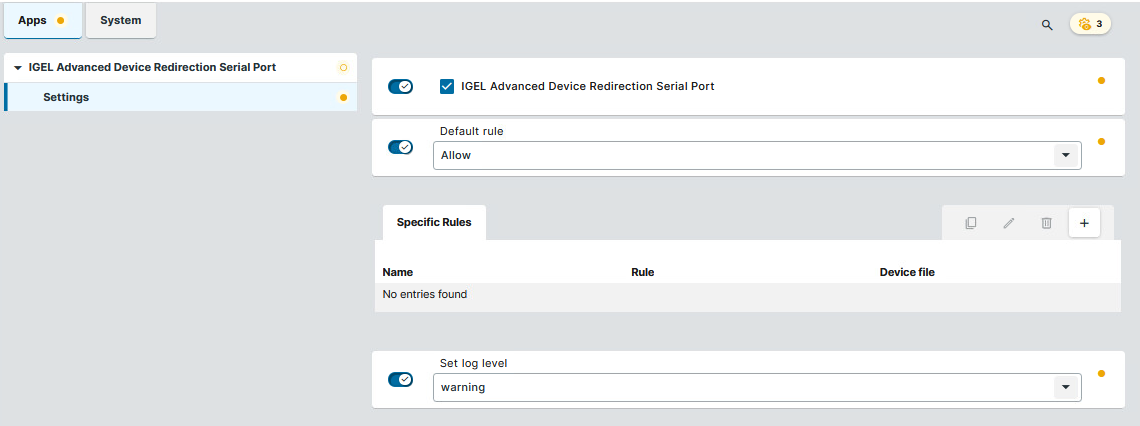Click orange dot beside Set log level row
Image resolution: width=1140 pixels, height=426 pixels.
coord(1101,374)
